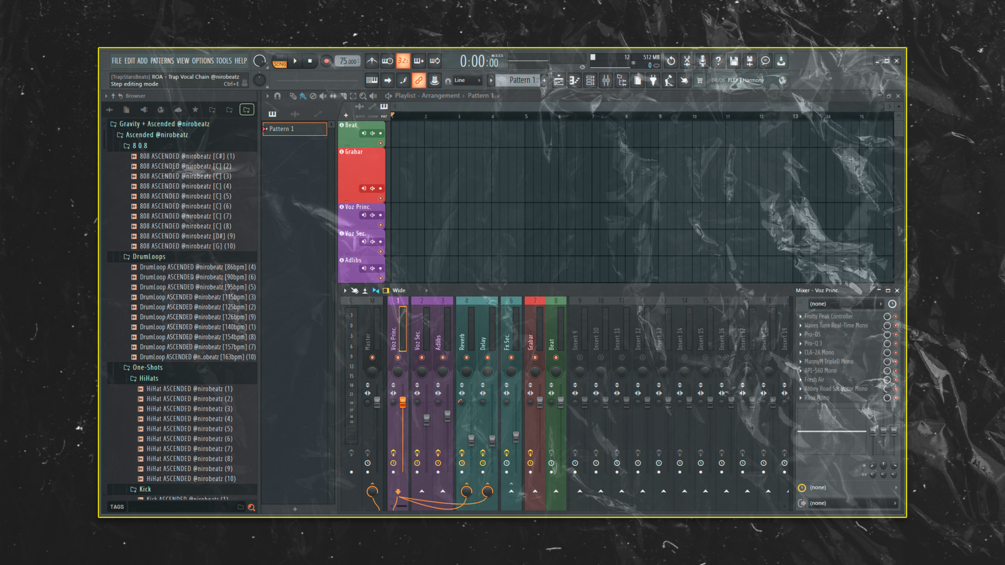Toggle the 3-2-1 countdown before recording
1005x565 pixels.
[403, 61]
